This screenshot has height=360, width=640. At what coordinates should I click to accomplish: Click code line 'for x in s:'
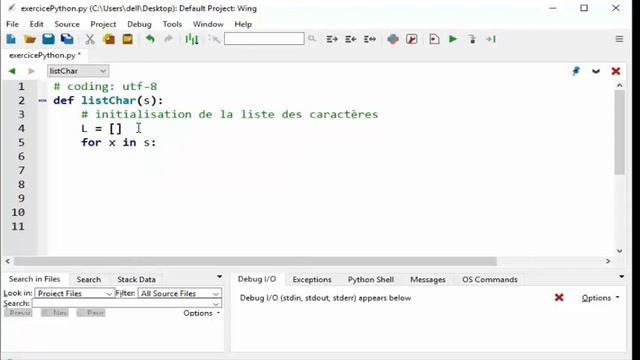(x=118, y=142)
